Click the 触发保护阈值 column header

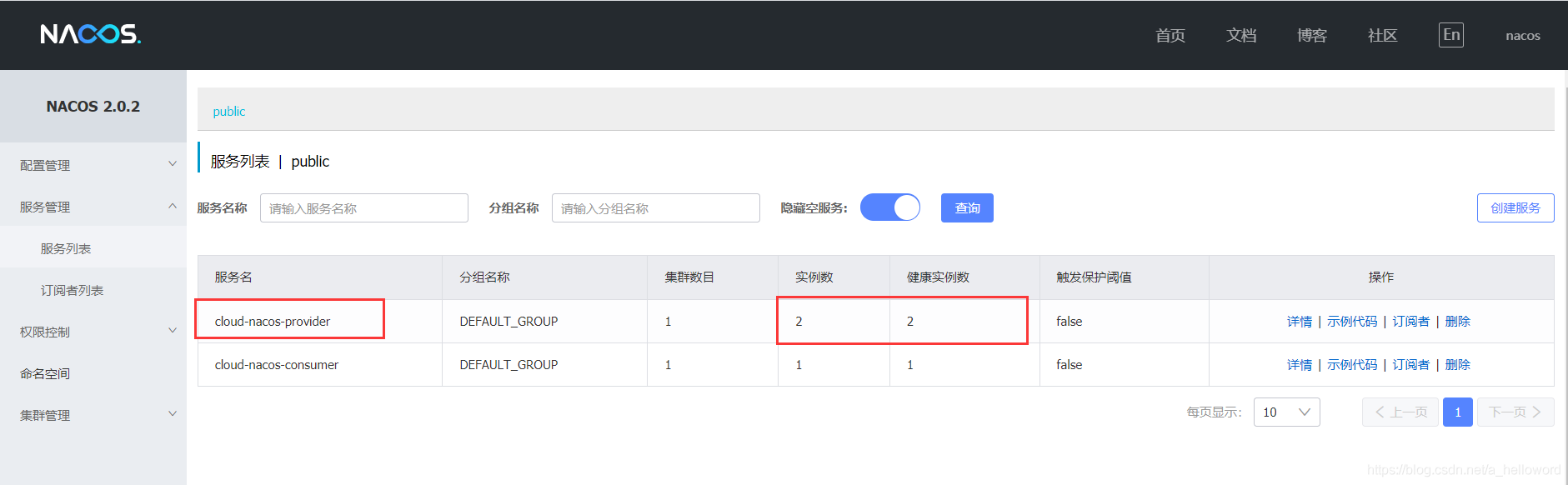tap(1094, 277)
